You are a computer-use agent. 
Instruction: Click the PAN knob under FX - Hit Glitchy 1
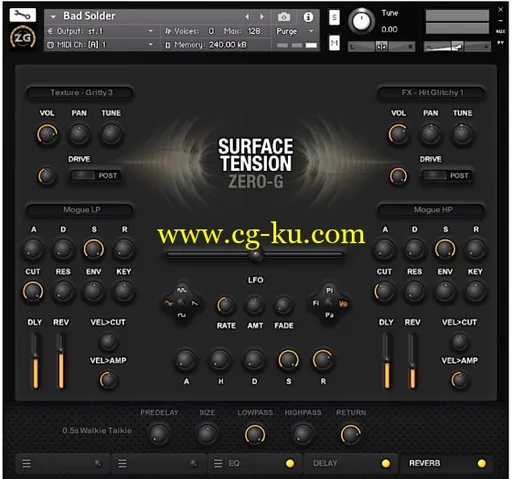coord(430,134)
